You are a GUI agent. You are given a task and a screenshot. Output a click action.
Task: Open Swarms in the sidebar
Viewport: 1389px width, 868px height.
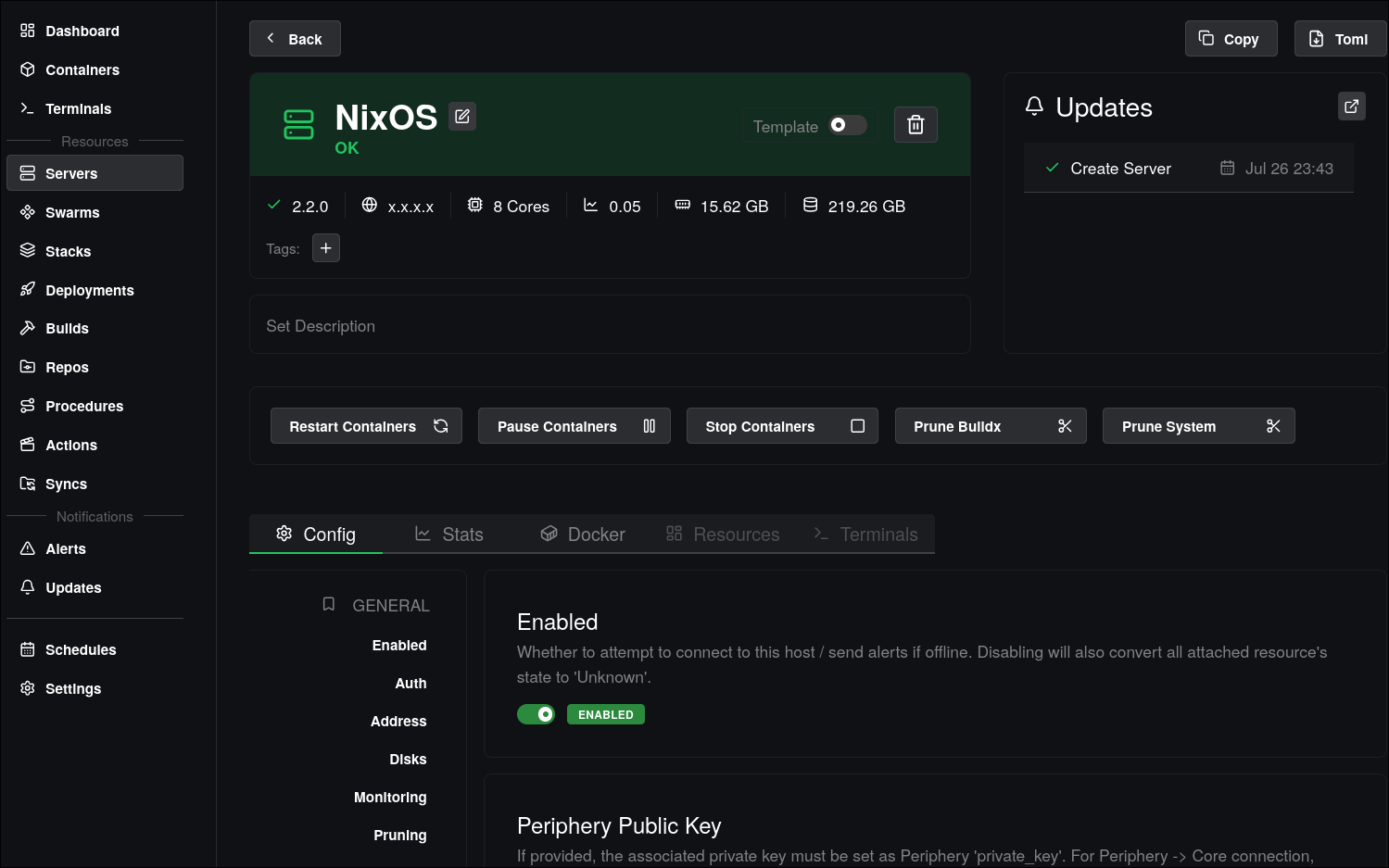click(95, 212)
